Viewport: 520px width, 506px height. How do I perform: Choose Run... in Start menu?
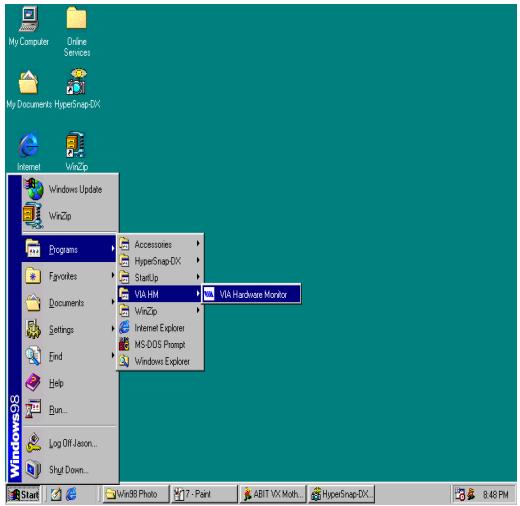70,409
